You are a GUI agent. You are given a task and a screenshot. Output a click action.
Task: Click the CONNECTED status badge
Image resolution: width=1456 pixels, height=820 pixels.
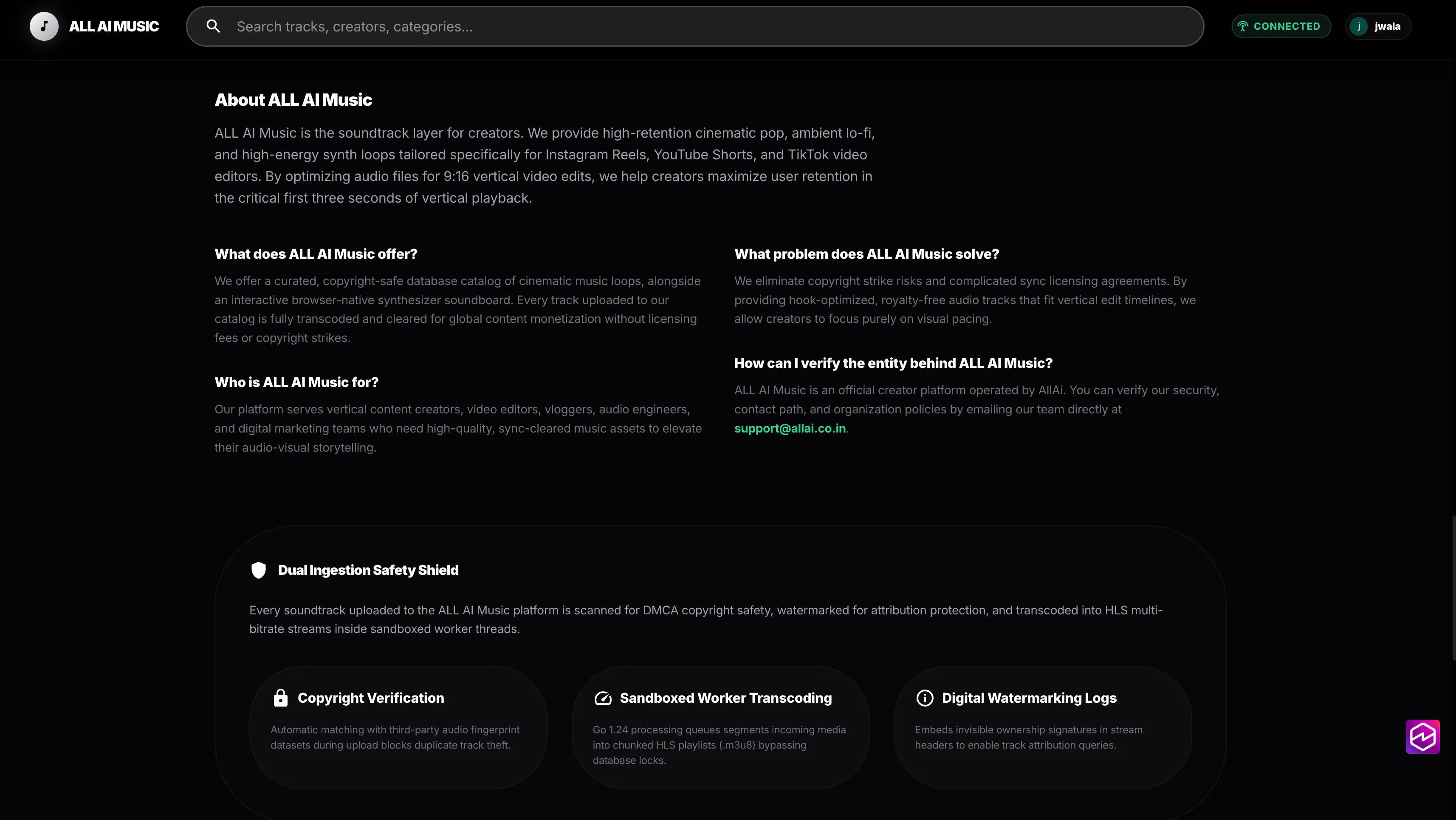(1281, 26)
